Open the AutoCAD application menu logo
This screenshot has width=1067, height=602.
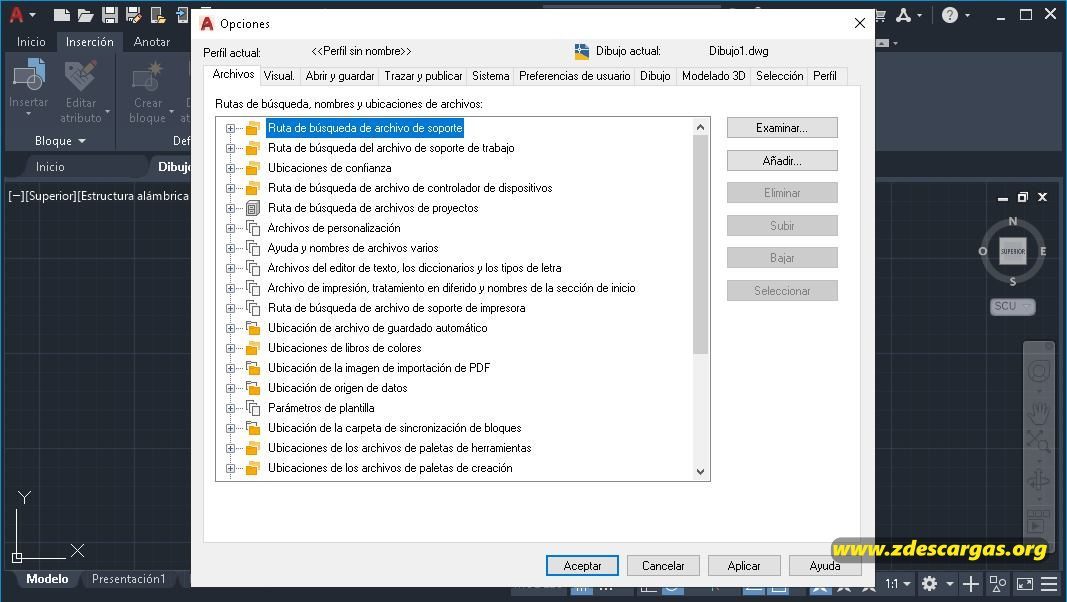[x=17, y=14]
